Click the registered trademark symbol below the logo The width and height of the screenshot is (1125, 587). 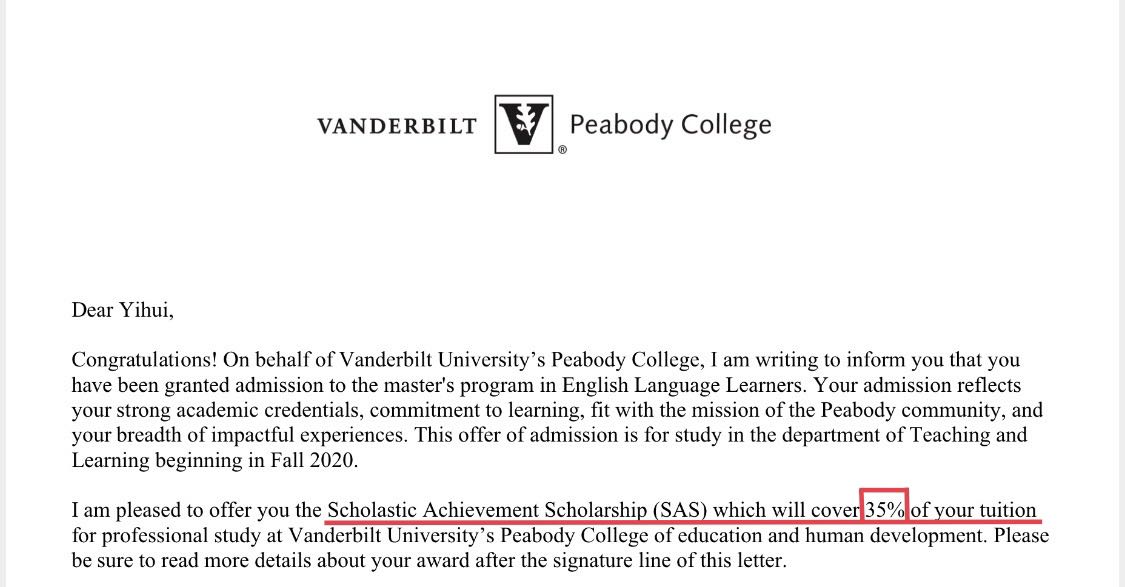click(x=562, y=149)
